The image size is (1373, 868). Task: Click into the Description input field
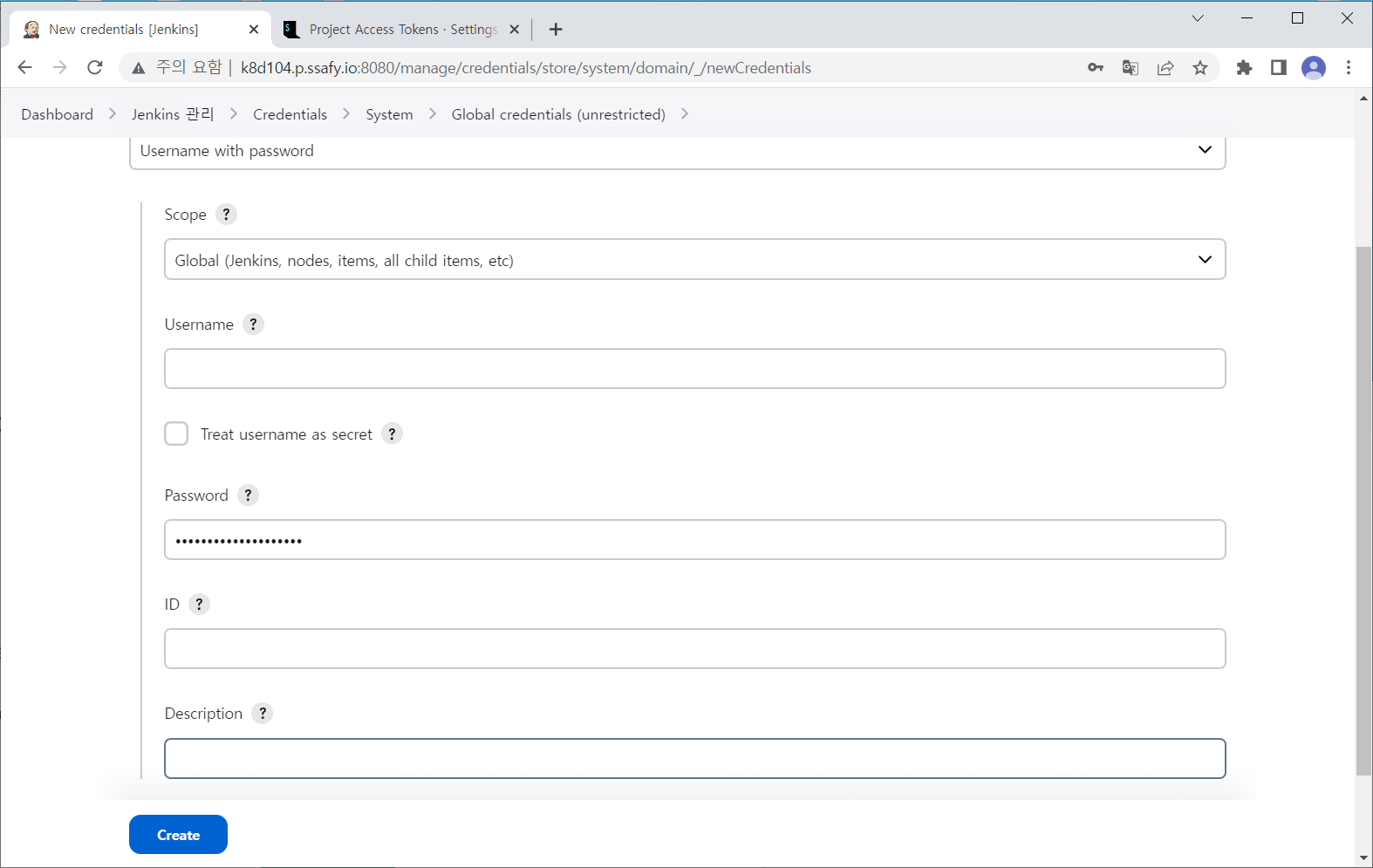click(x=695, y=759)
